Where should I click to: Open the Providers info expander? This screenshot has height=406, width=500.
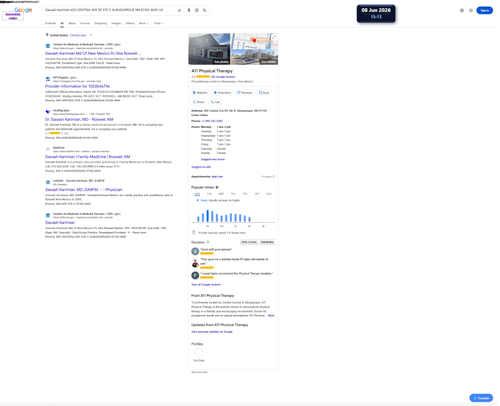point(268,177)
